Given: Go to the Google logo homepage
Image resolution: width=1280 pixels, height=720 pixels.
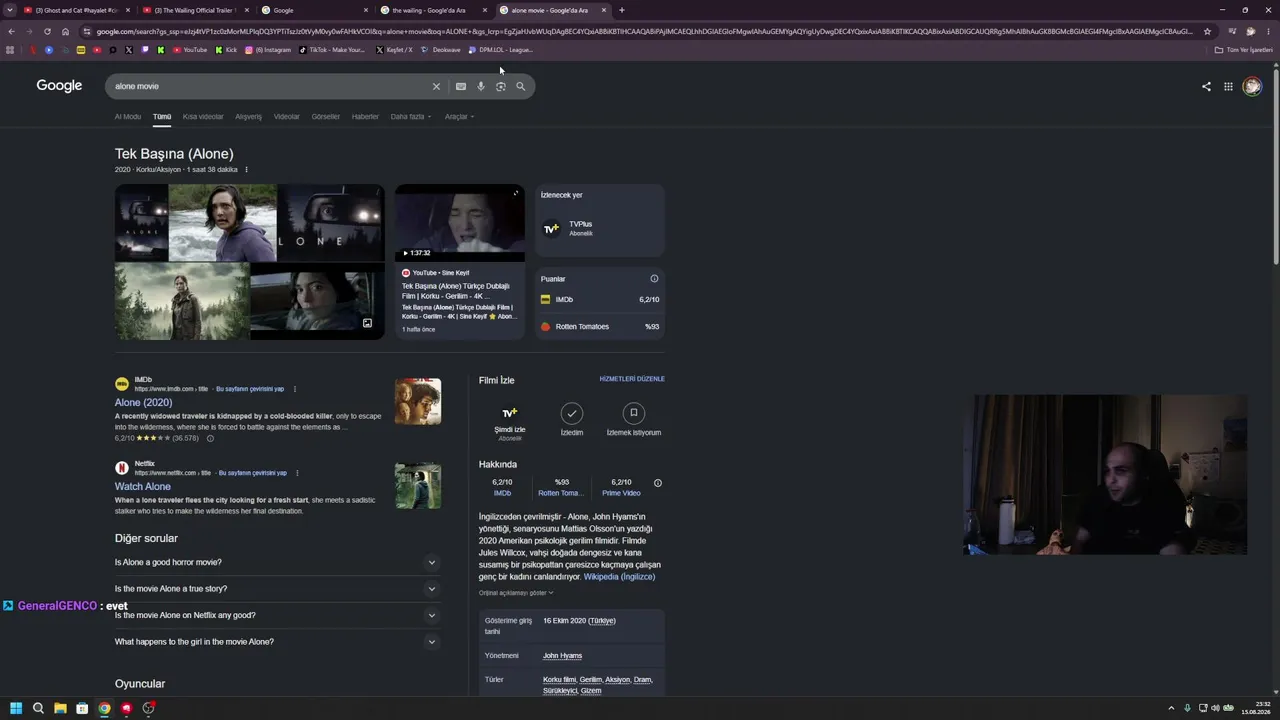Looking at the screenshot, I should point(59,86).
